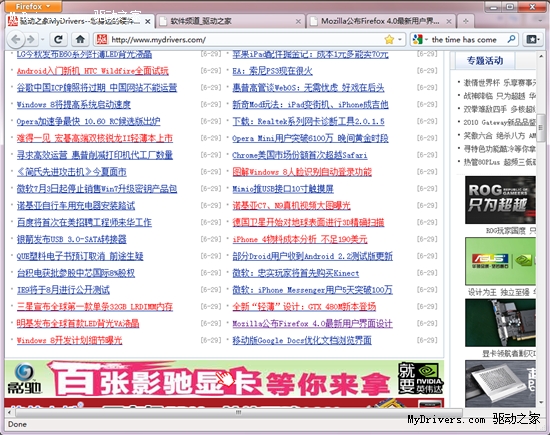
Task: Go forward using the forward arrow button
Action: (x=32, y=39)
